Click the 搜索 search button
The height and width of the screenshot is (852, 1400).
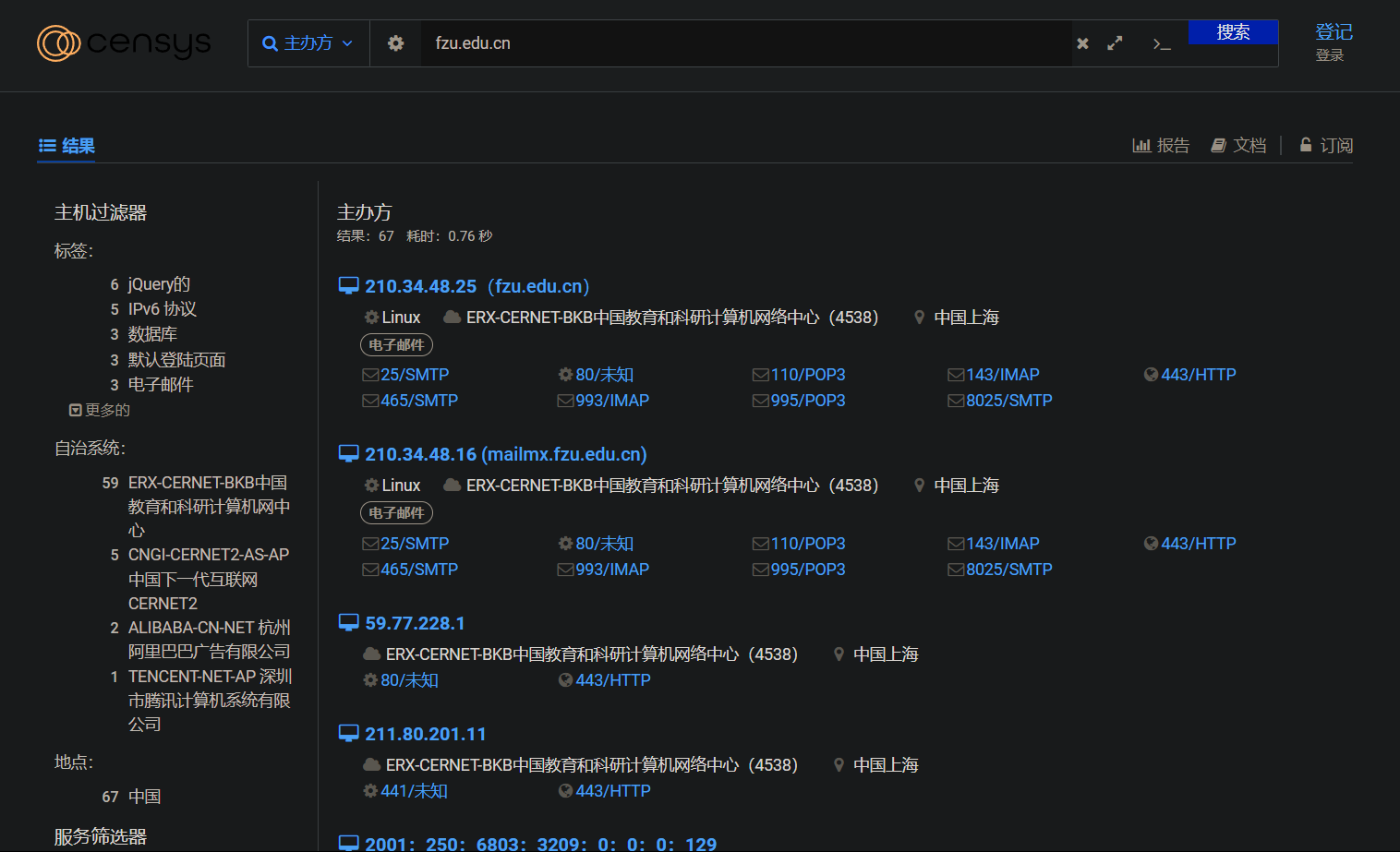(x=1233, y=32)
